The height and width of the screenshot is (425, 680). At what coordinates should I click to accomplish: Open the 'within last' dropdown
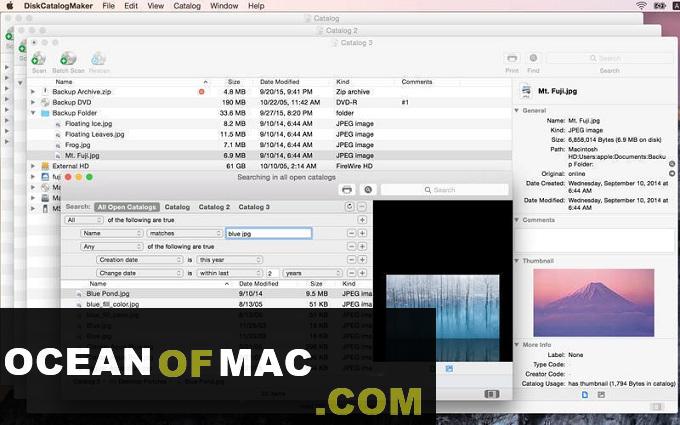pos(230,273)
